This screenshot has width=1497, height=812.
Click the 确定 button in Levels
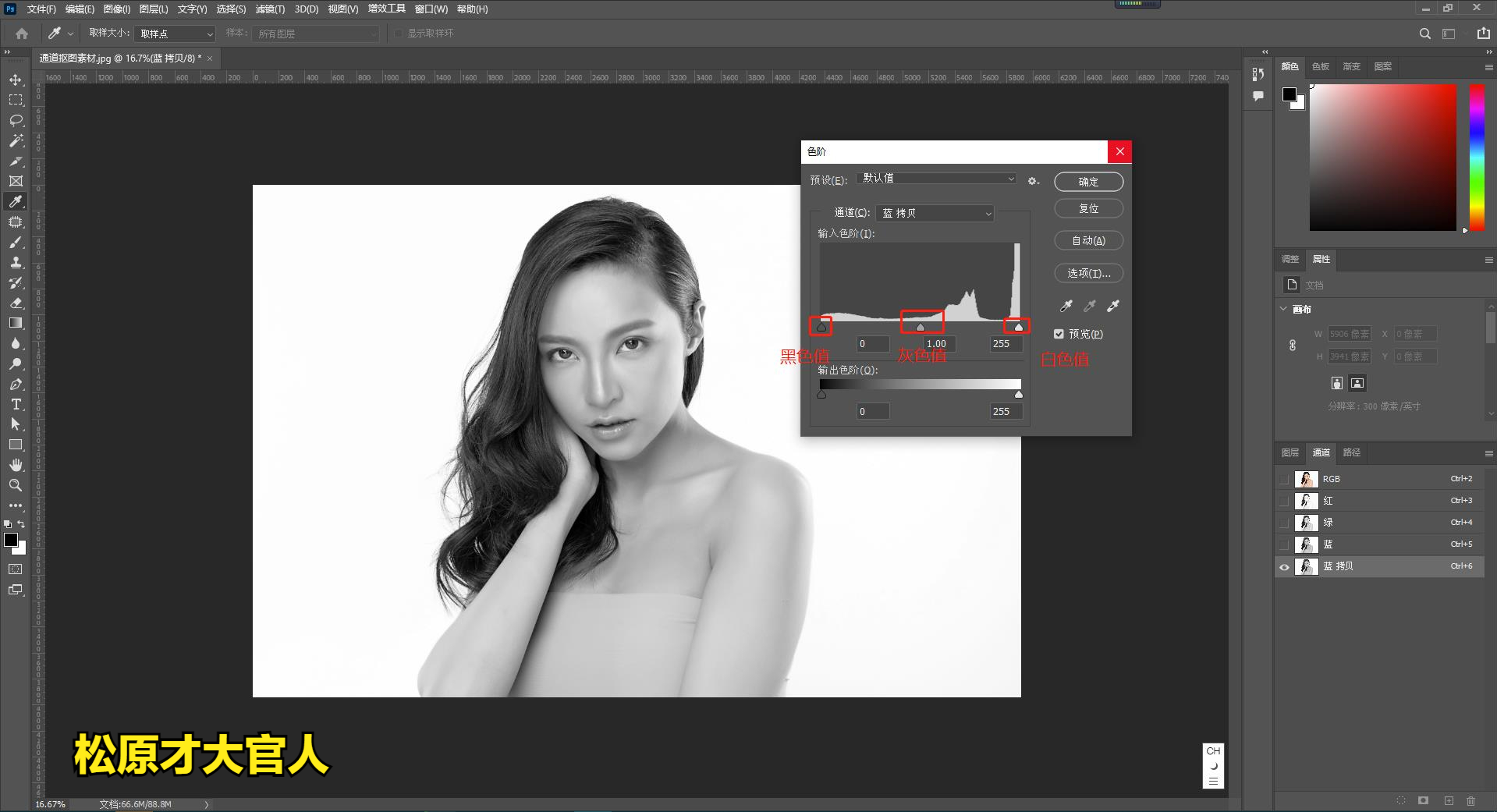pos(1088,182)
